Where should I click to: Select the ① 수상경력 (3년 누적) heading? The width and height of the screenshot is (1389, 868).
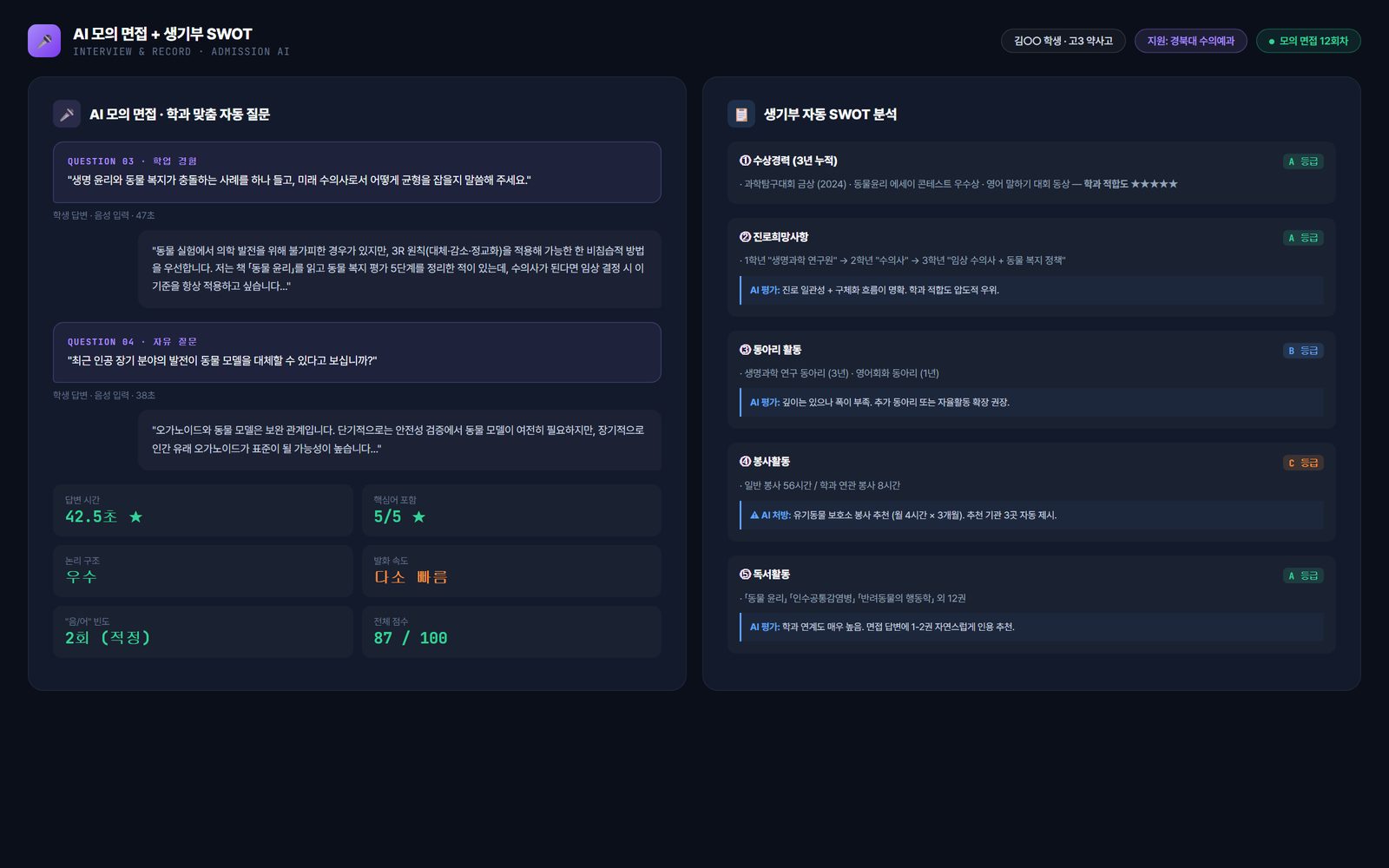(788, 161)
